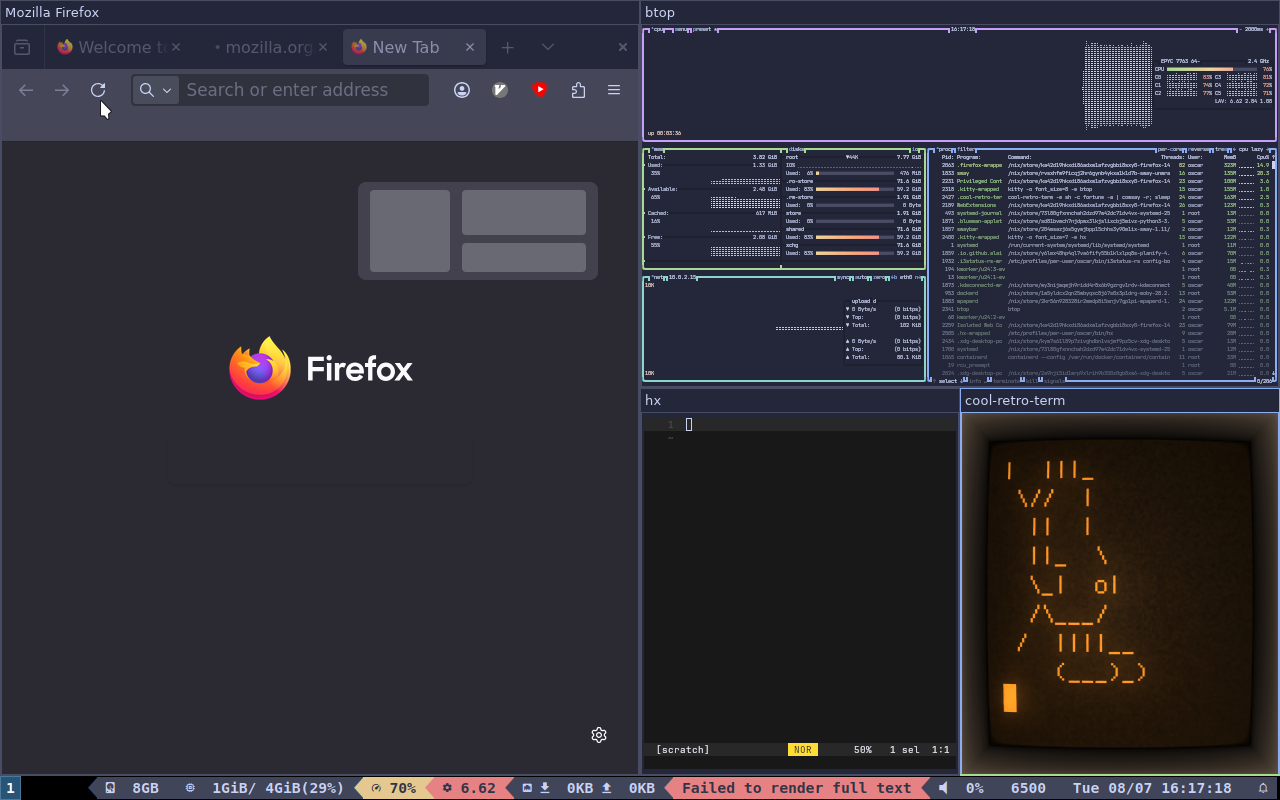Click the Available memory row in btop
Viewport: 1280px width, 800px height.
[712, 189]
